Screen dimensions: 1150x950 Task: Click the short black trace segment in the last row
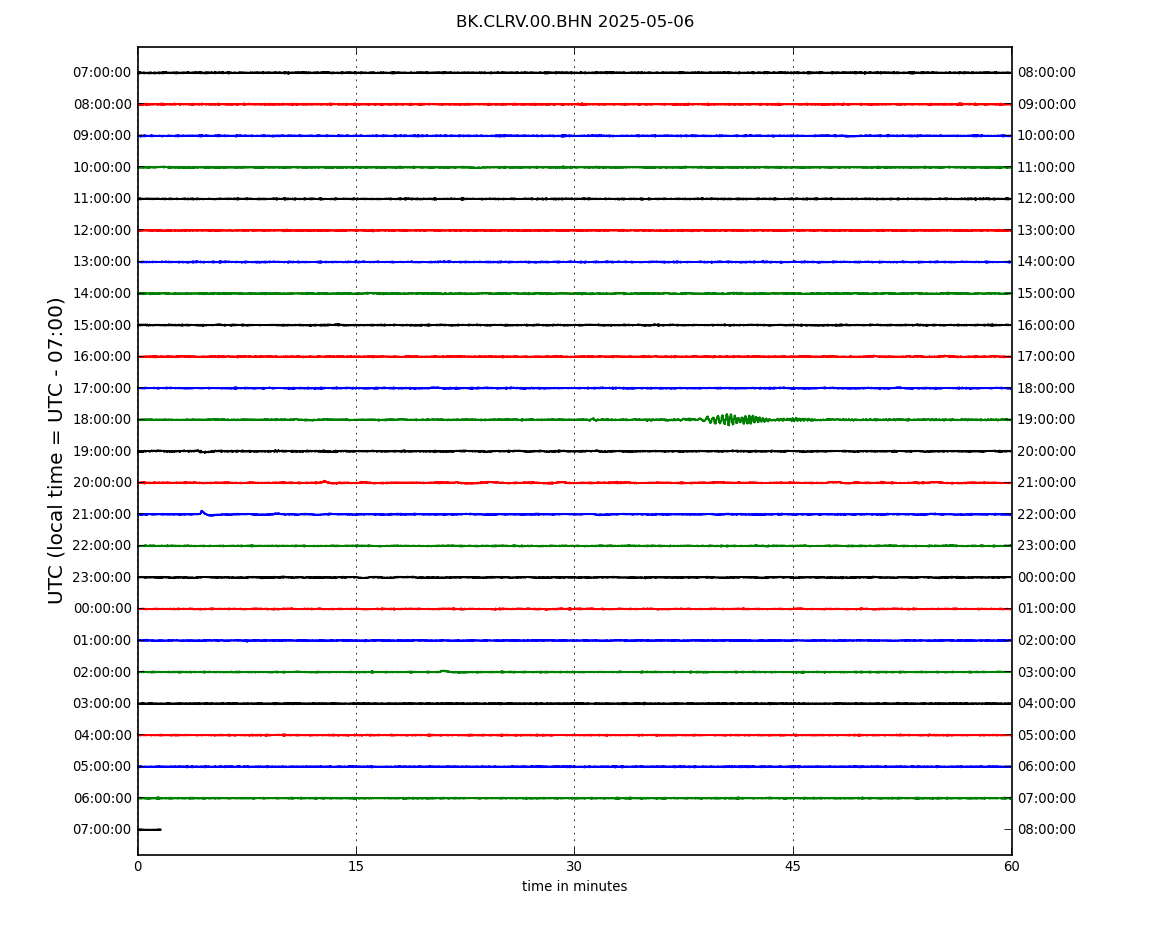(150, 830)
